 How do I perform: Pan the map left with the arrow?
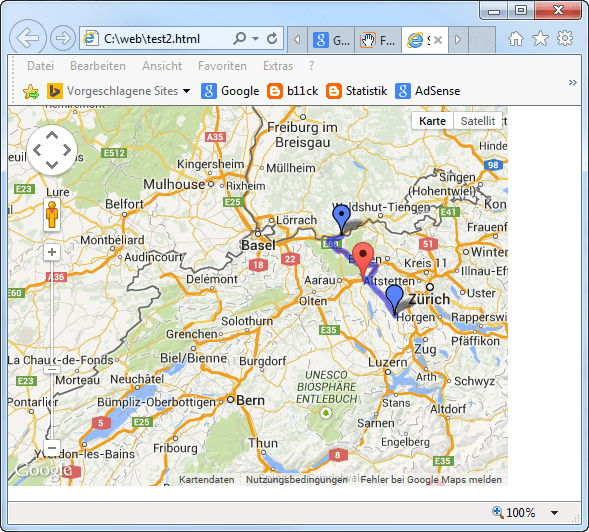point(37,150)
